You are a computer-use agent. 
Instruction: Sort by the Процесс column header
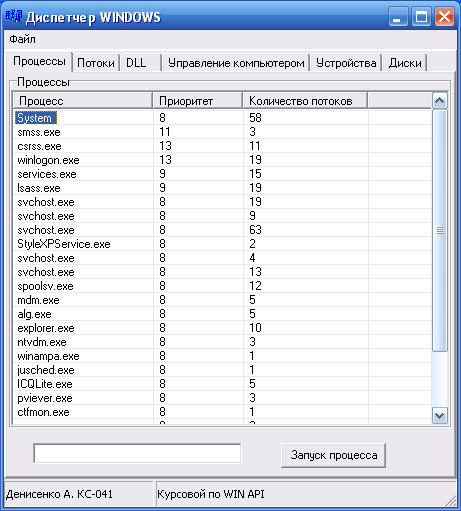[x=83, y=101]
